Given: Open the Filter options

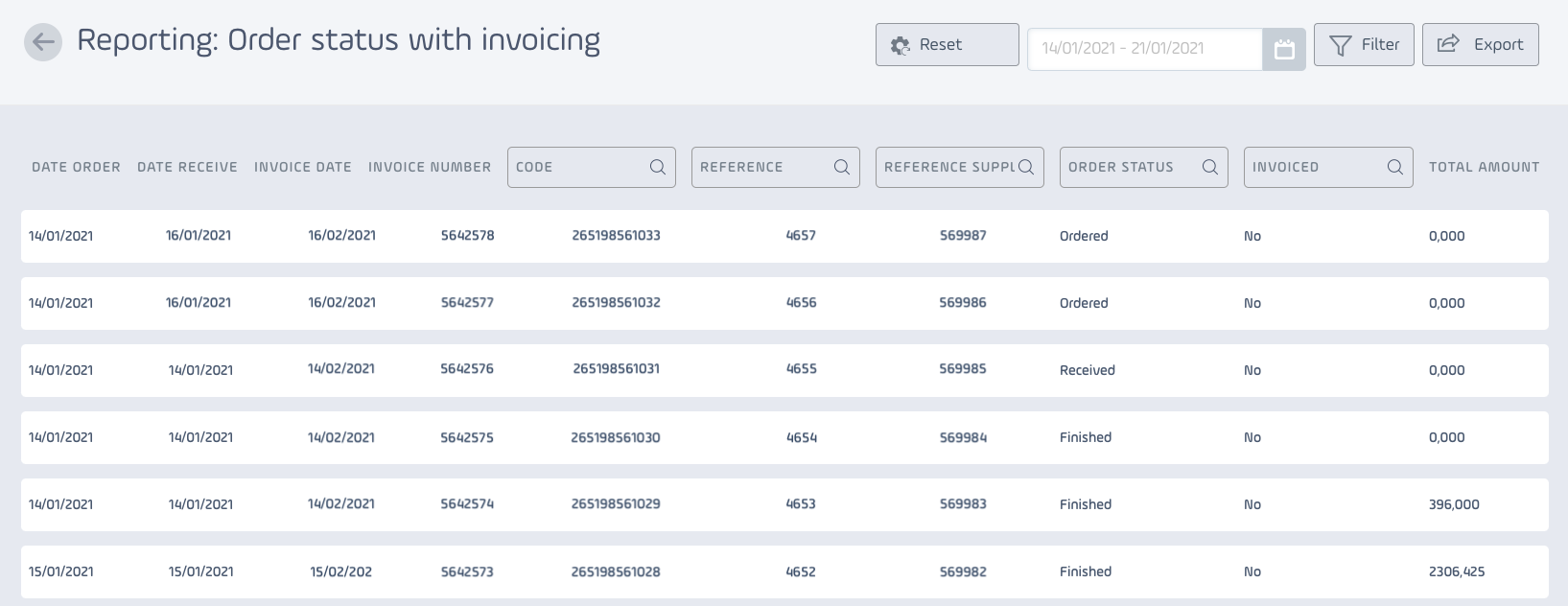Looking at the screenshot, I should tap(1364, 45).
